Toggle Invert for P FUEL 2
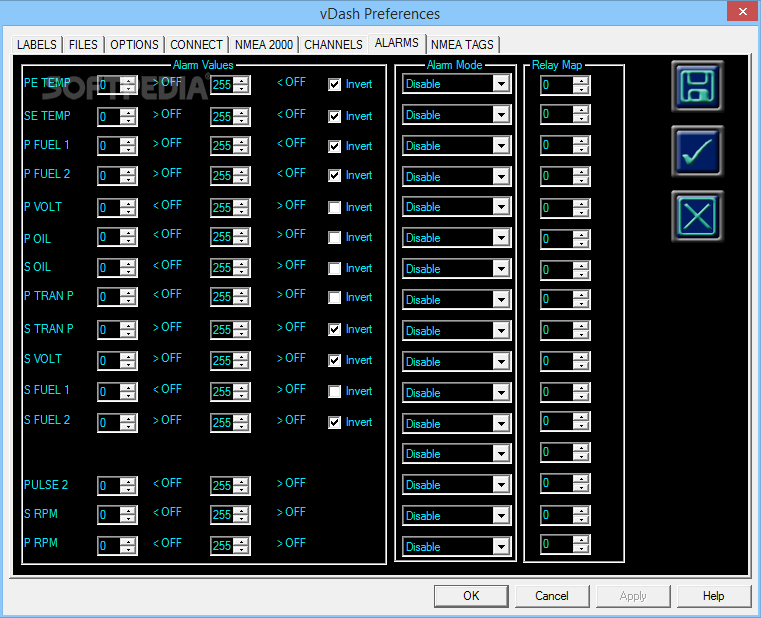Viewport: 761px width, 618px height. 334,175
